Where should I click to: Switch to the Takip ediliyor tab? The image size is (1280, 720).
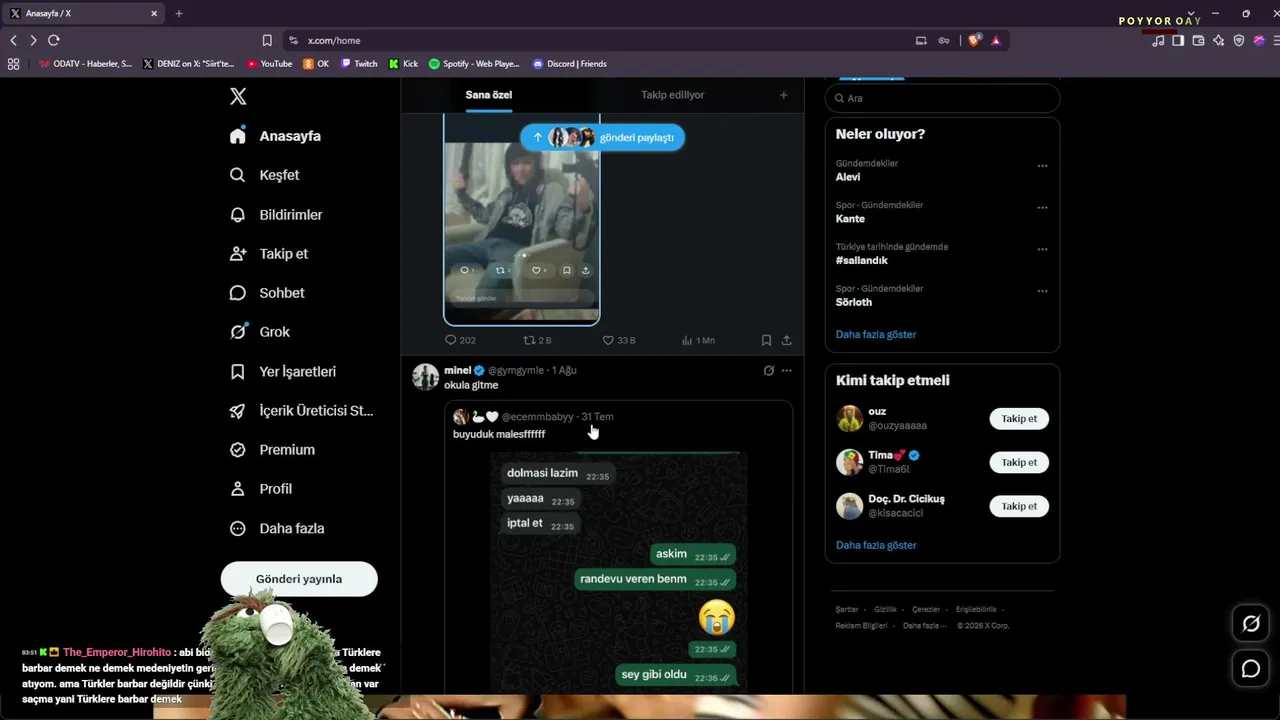coord(673,95)
